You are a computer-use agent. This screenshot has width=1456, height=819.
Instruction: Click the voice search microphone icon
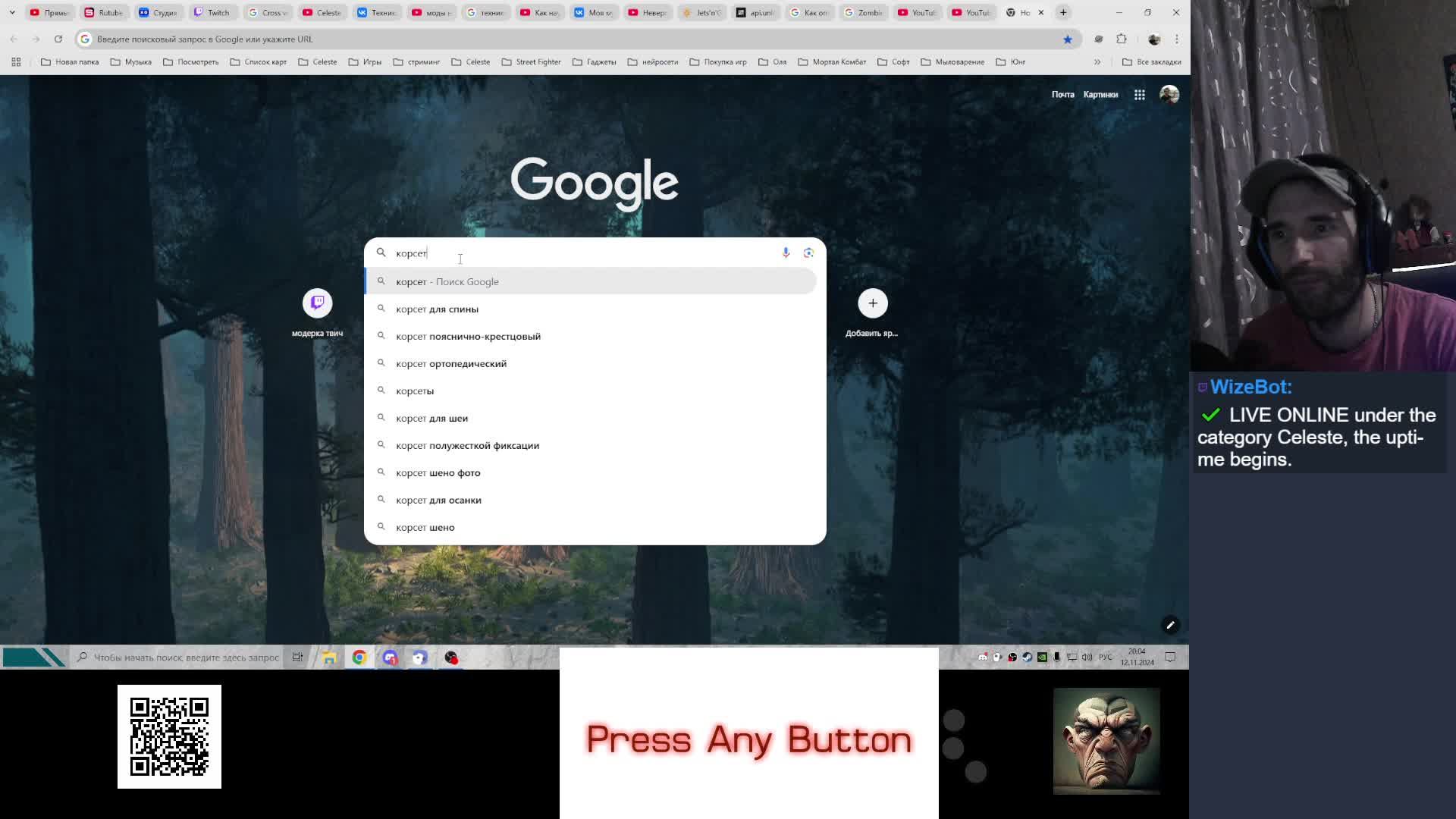786,253
